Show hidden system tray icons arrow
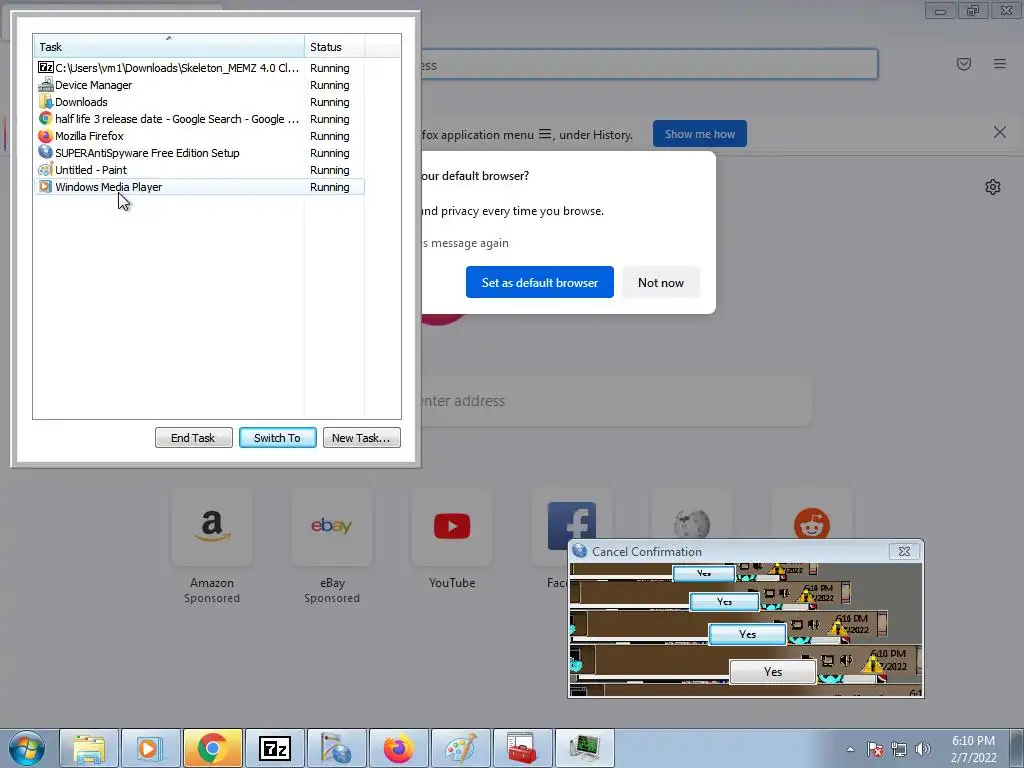Image resolution: width=1024 pixels, height=768 pixels. tap(850, 749)
